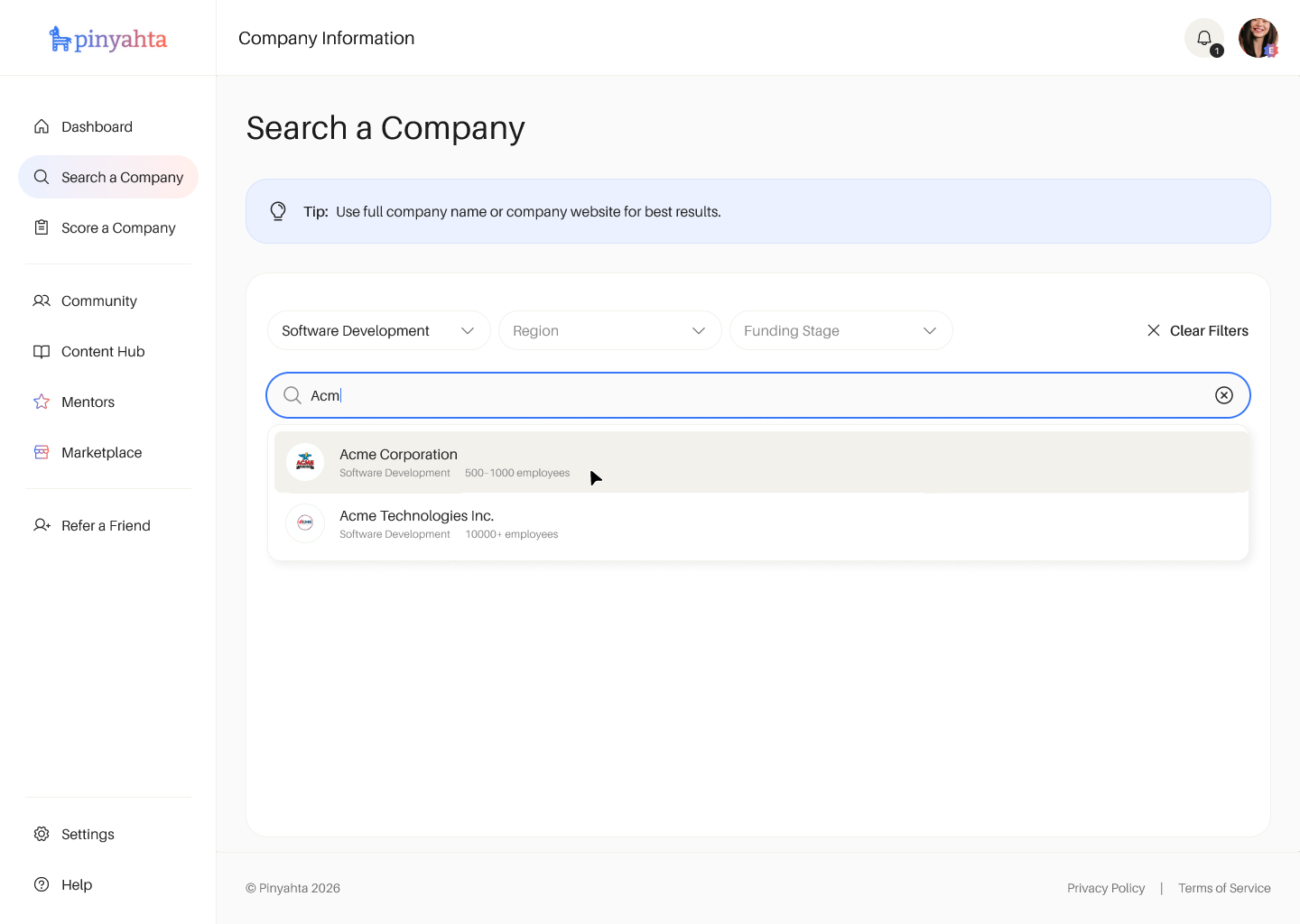Click the Clear Filters button

(1198, 330)
